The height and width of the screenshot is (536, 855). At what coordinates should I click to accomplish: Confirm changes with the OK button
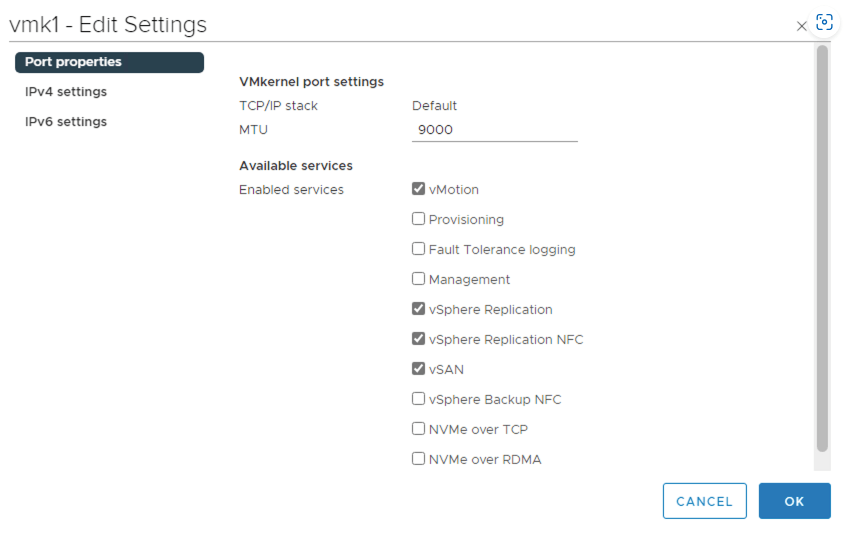794,501
